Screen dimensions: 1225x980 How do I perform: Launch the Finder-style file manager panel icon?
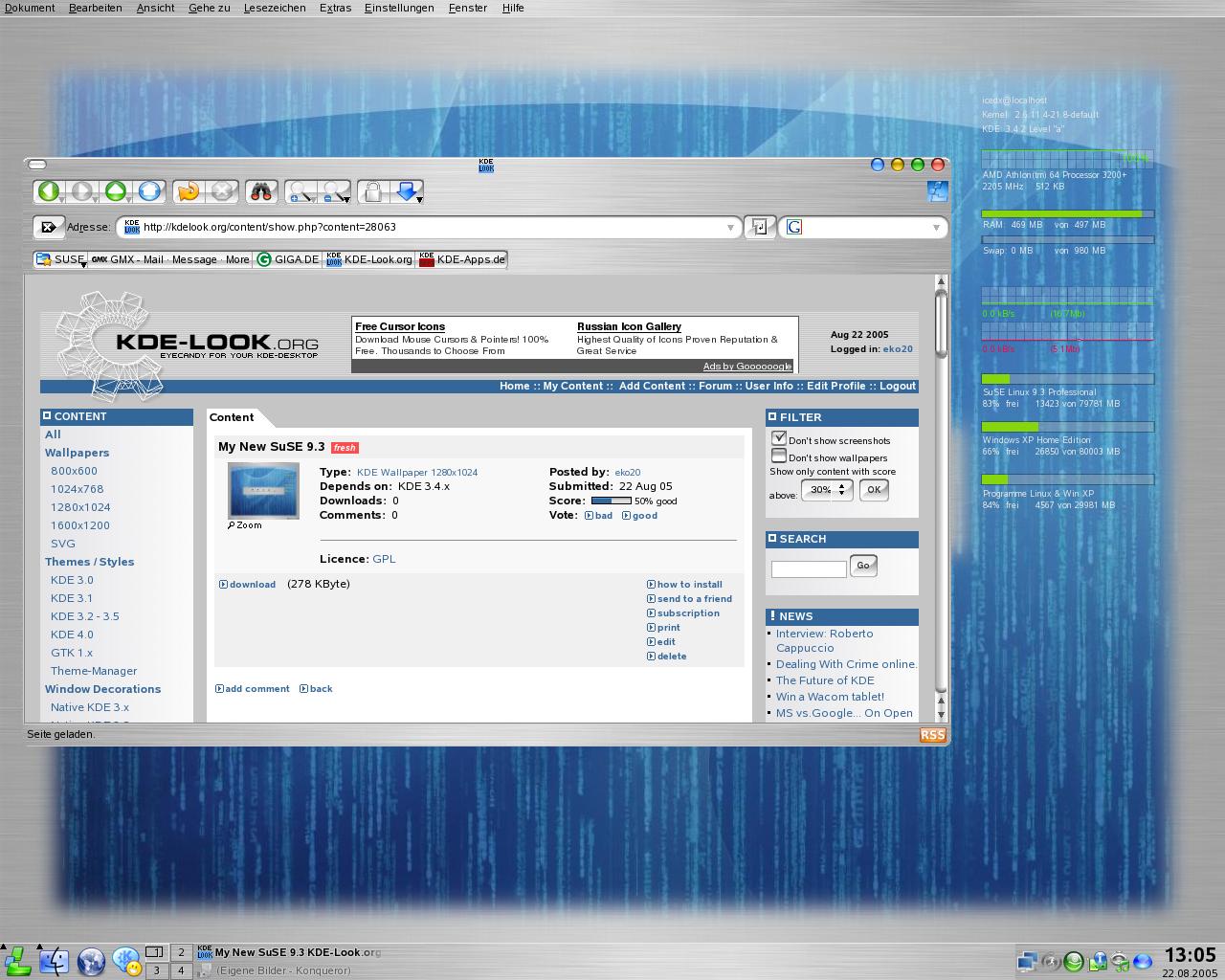[54, 960]
